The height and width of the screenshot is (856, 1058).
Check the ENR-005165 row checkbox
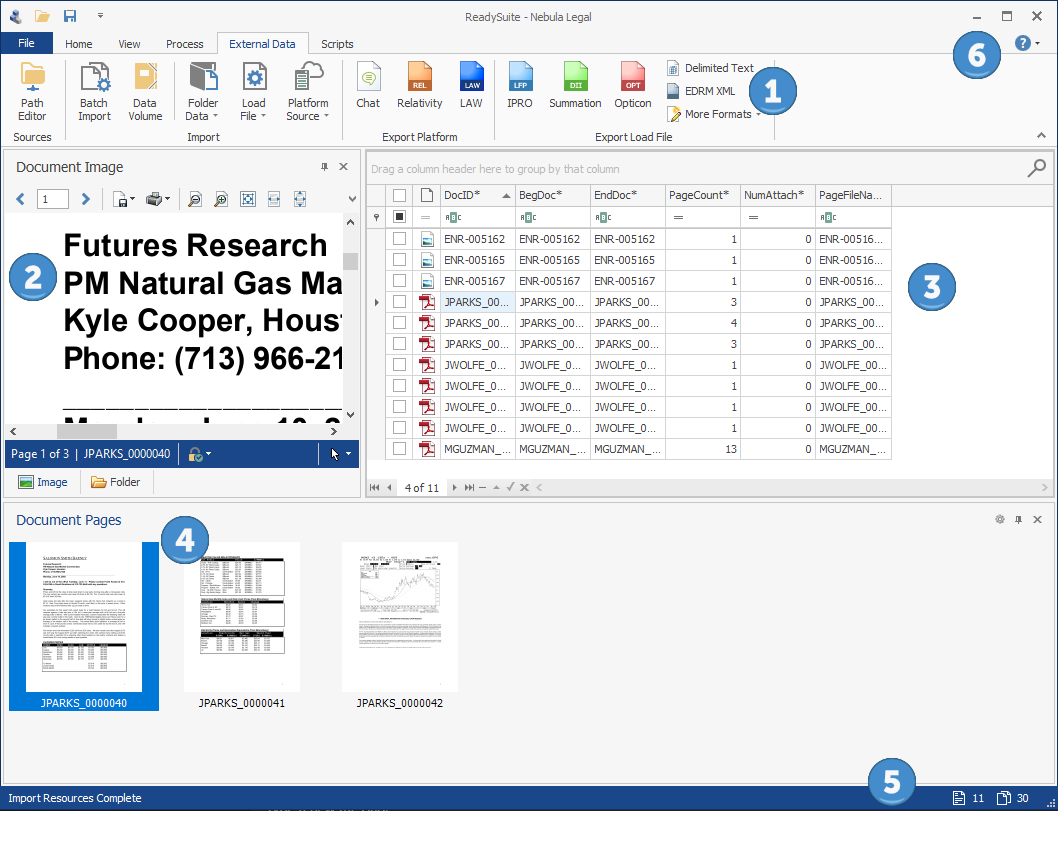399,260
